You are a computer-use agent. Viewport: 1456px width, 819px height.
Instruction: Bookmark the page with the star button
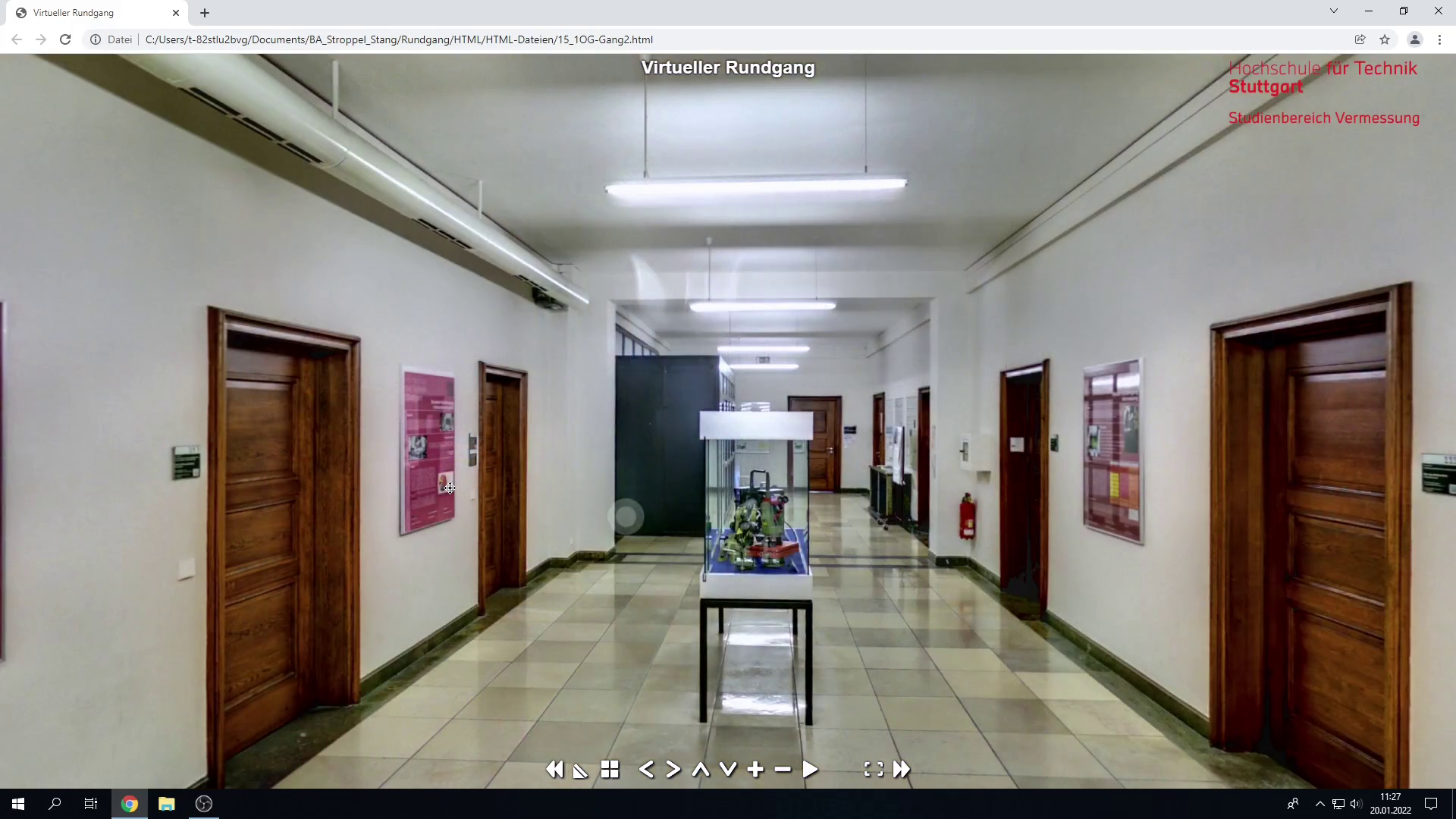(x=1385, y=39)
